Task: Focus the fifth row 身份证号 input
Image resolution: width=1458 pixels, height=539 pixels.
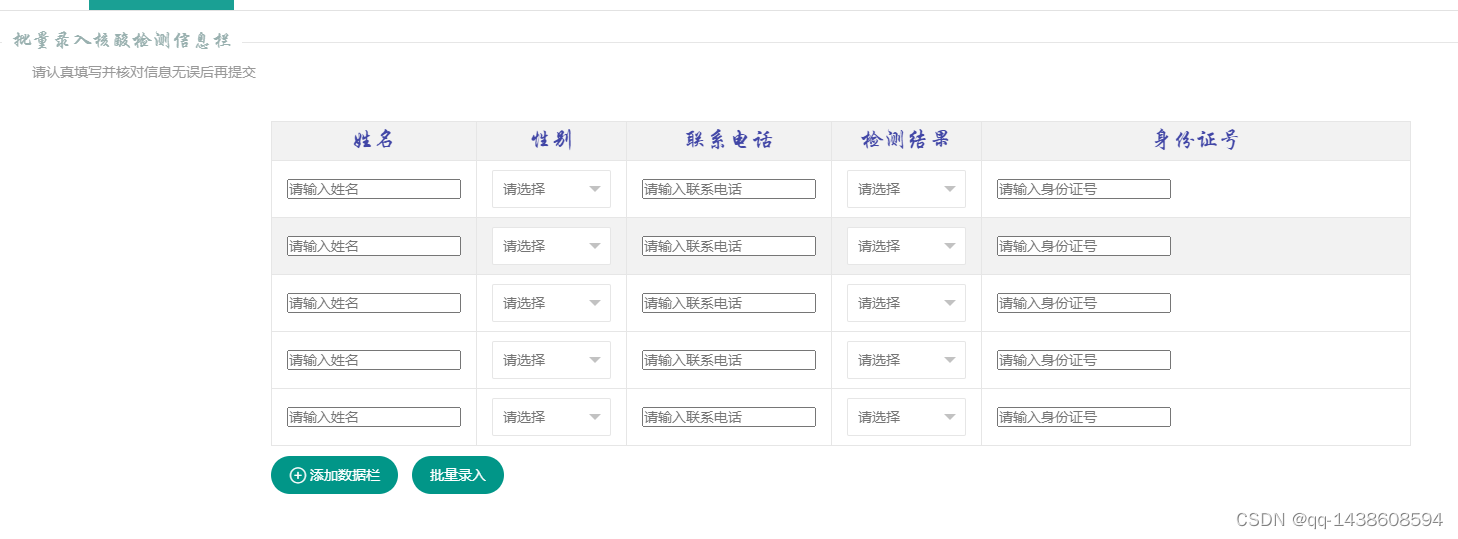Action: click(1084, 417)
